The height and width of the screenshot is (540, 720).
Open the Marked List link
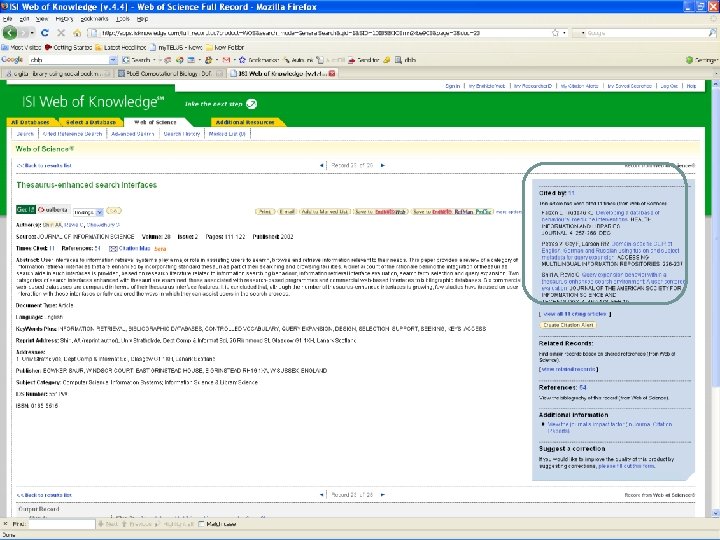tap(227, 134)
